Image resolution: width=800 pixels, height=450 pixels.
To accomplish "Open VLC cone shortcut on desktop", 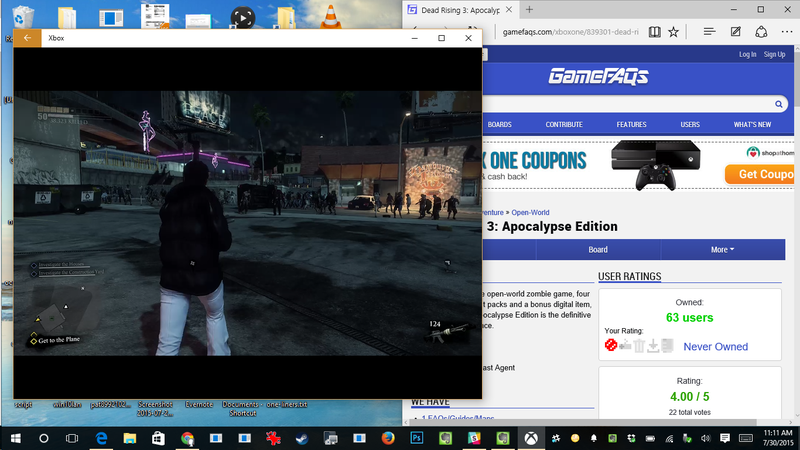I will pos(331,16).
